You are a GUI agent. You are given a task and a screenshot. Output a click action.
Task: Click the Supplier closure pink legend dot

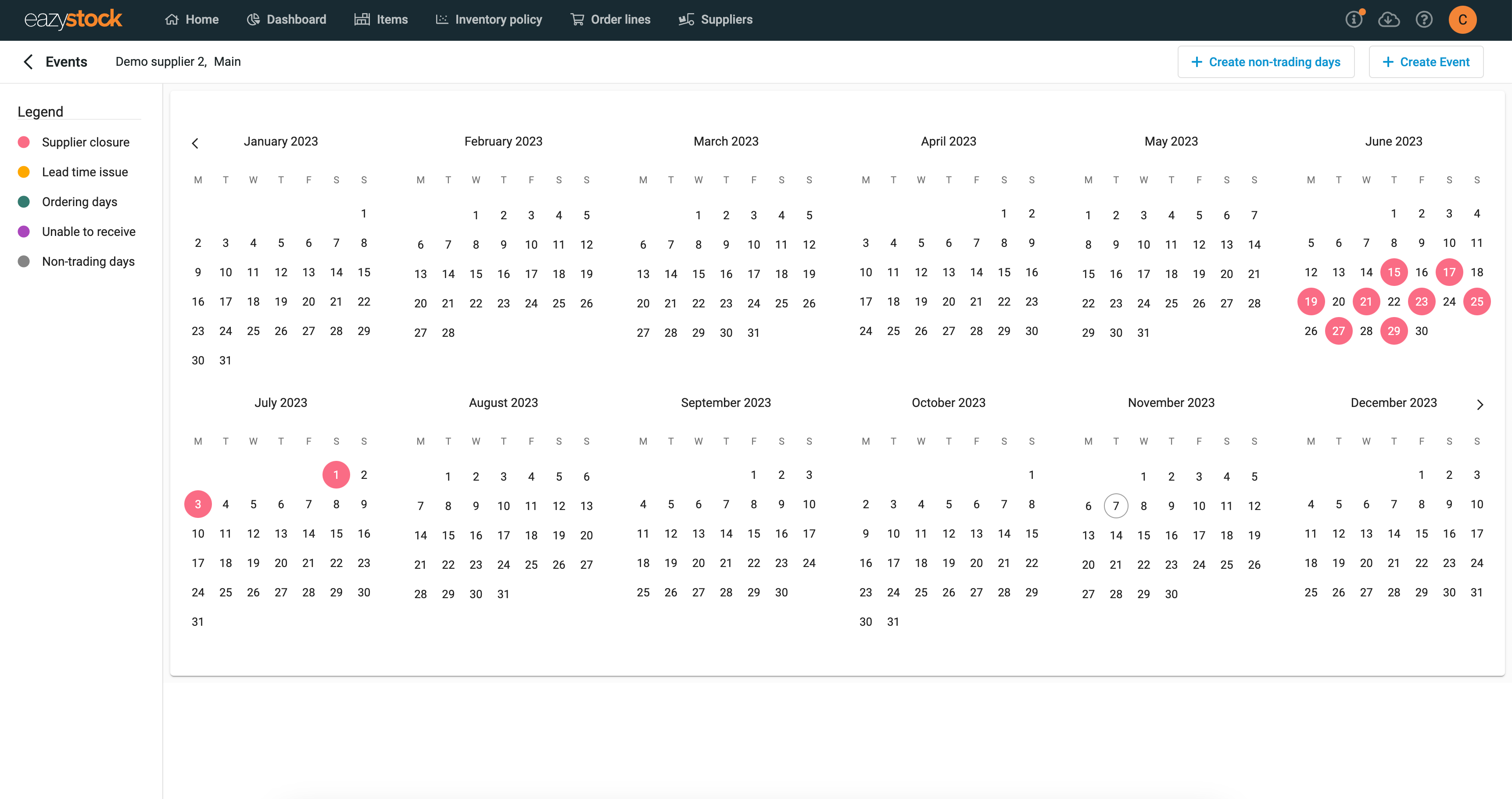click(24, 142)
